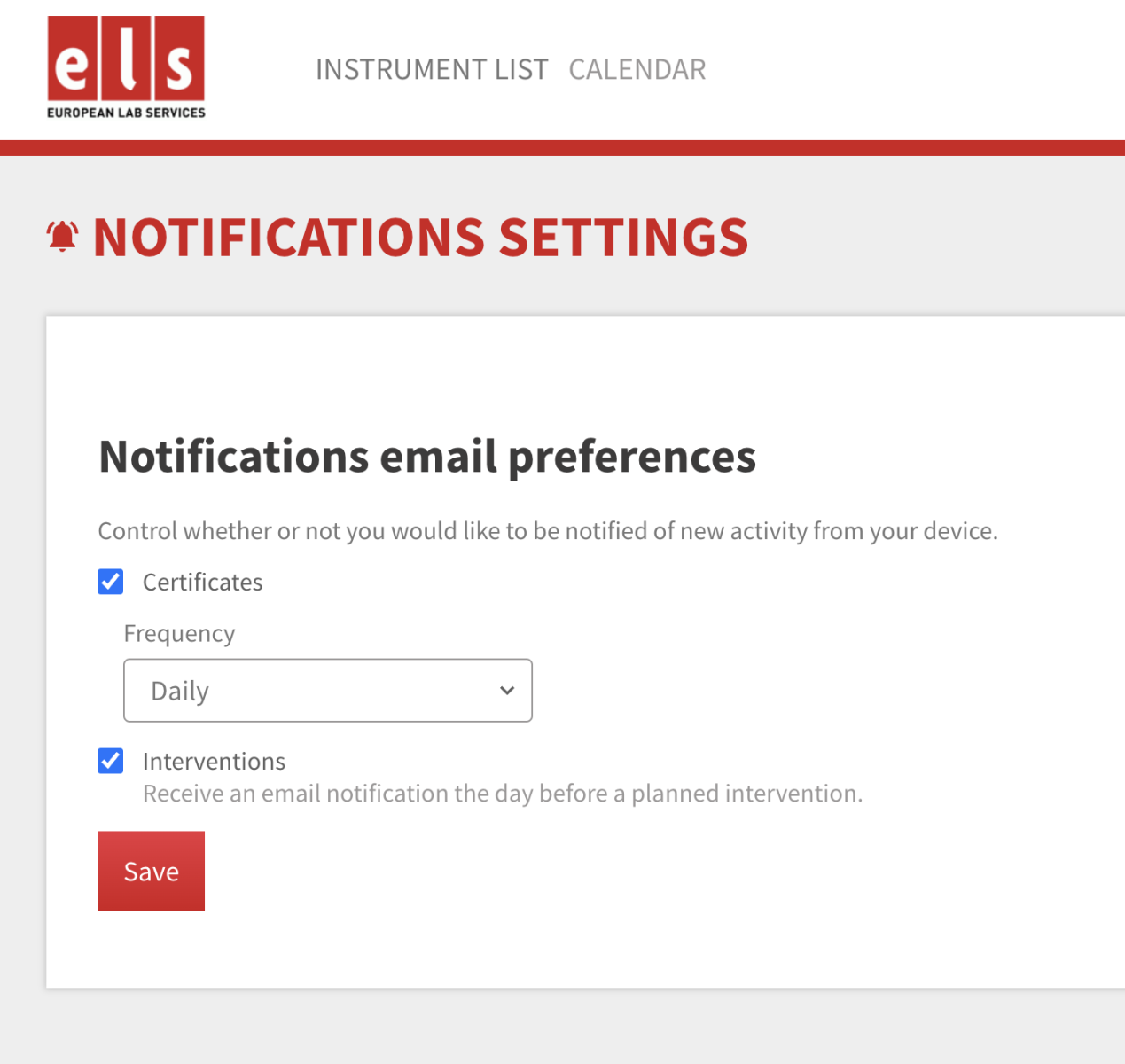Click the 'Receive an email notification' helper text
Viewport: 1125px width, 1064px height.
pos(502,794)
